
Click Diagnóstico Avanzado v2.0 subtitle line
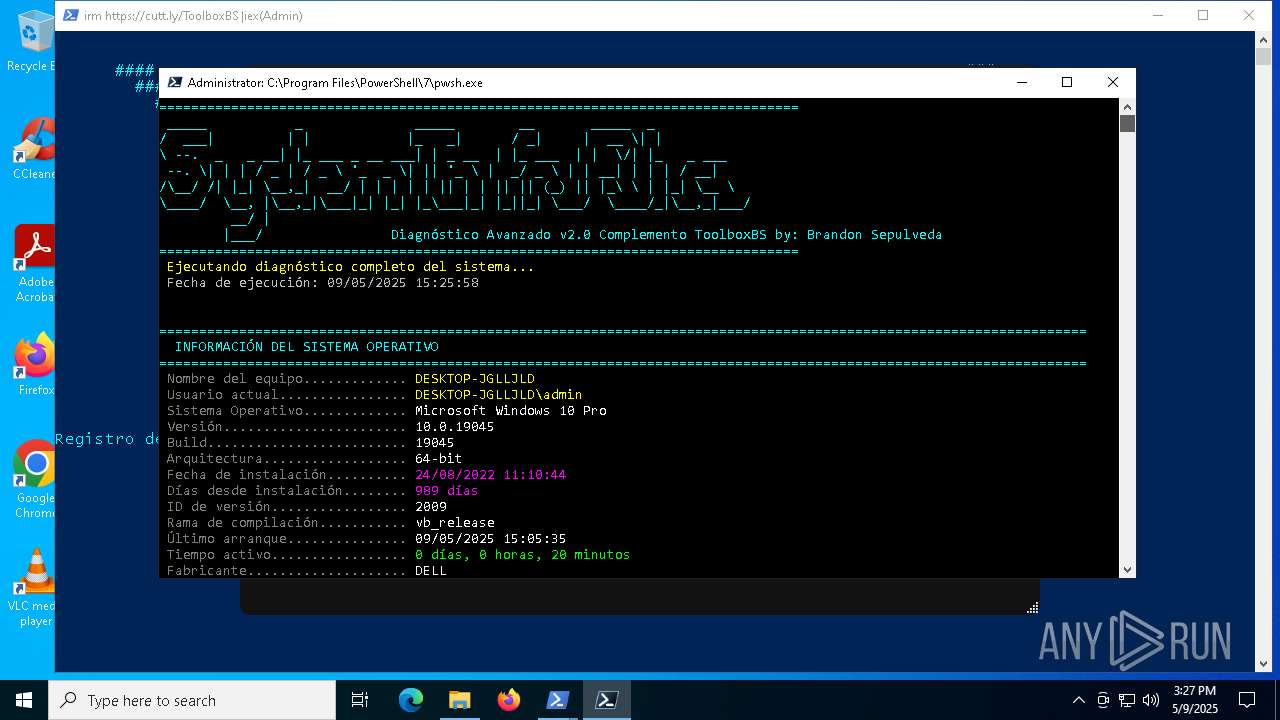click(666, 235)
